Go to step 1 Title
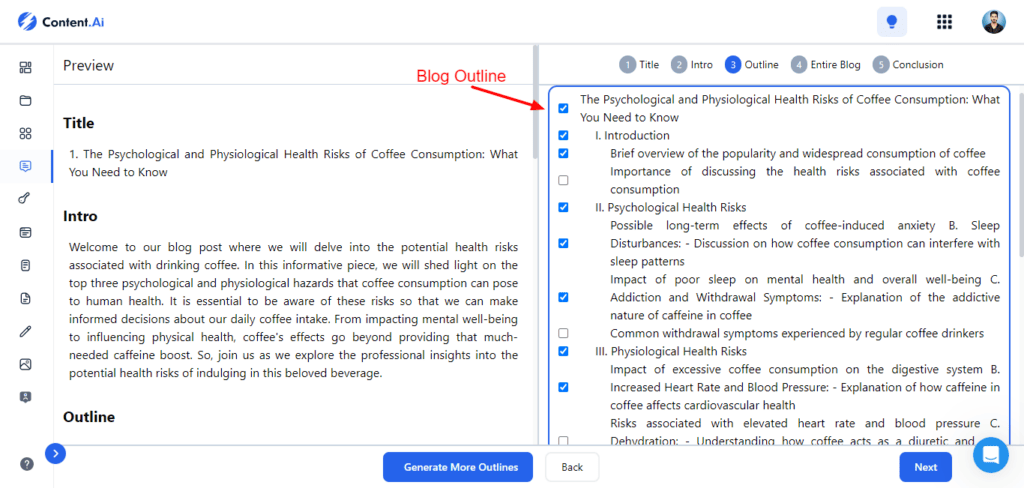 639,65
